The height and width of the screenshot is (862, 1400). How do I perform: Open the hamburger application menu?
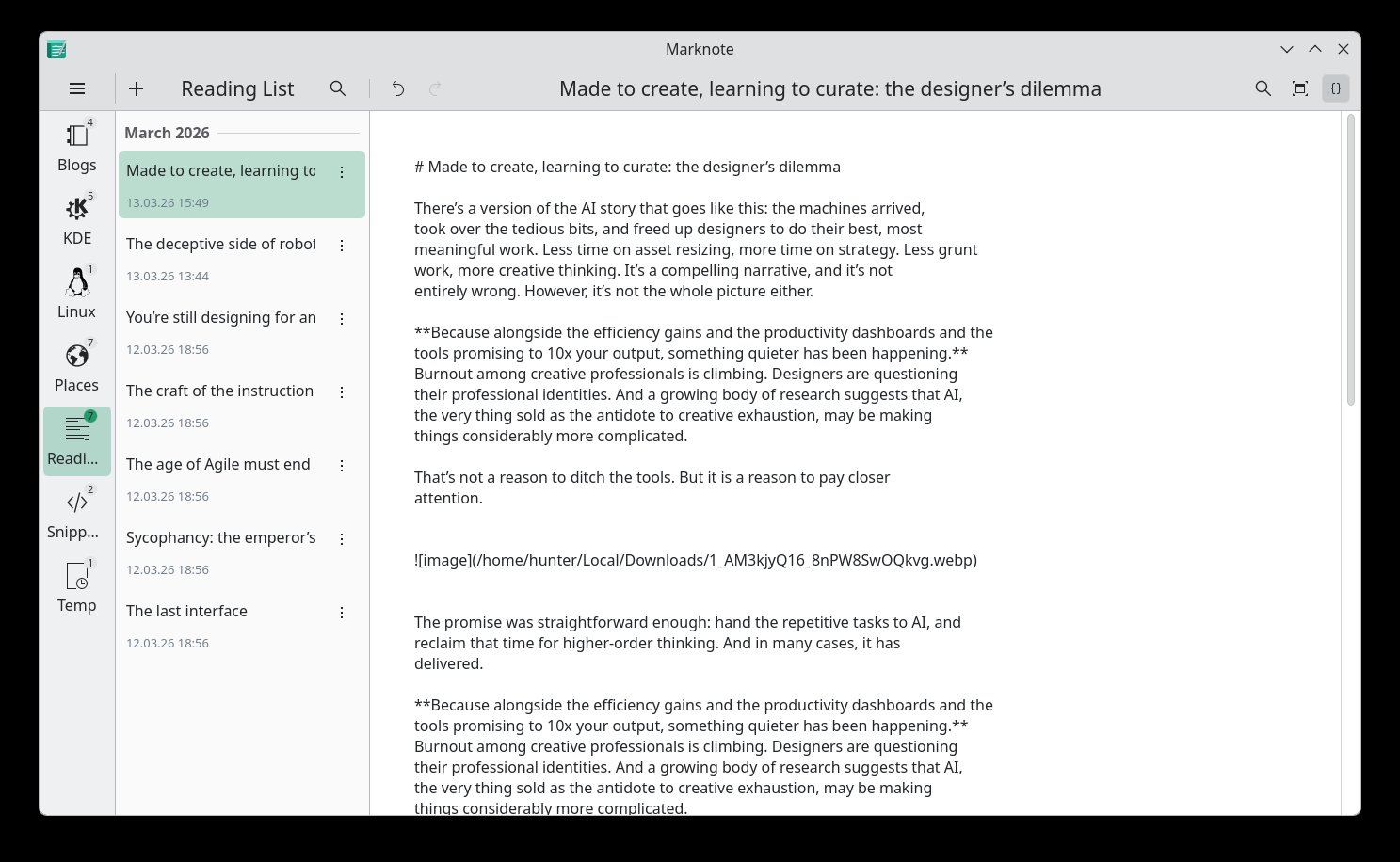[x=77, y=88]
